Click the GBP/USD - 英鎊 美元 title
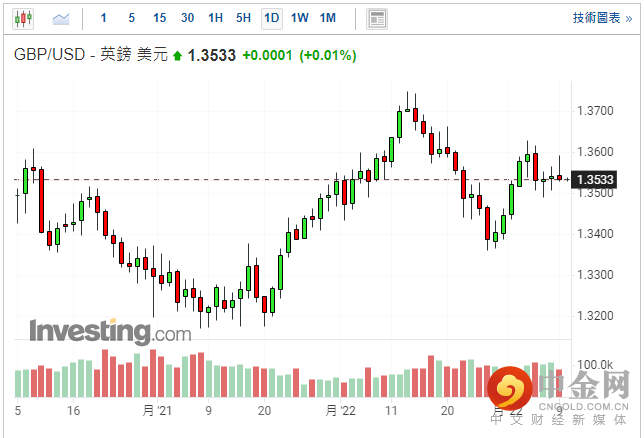The height and width of the screenshot is (438, 644). pos(91,55)
